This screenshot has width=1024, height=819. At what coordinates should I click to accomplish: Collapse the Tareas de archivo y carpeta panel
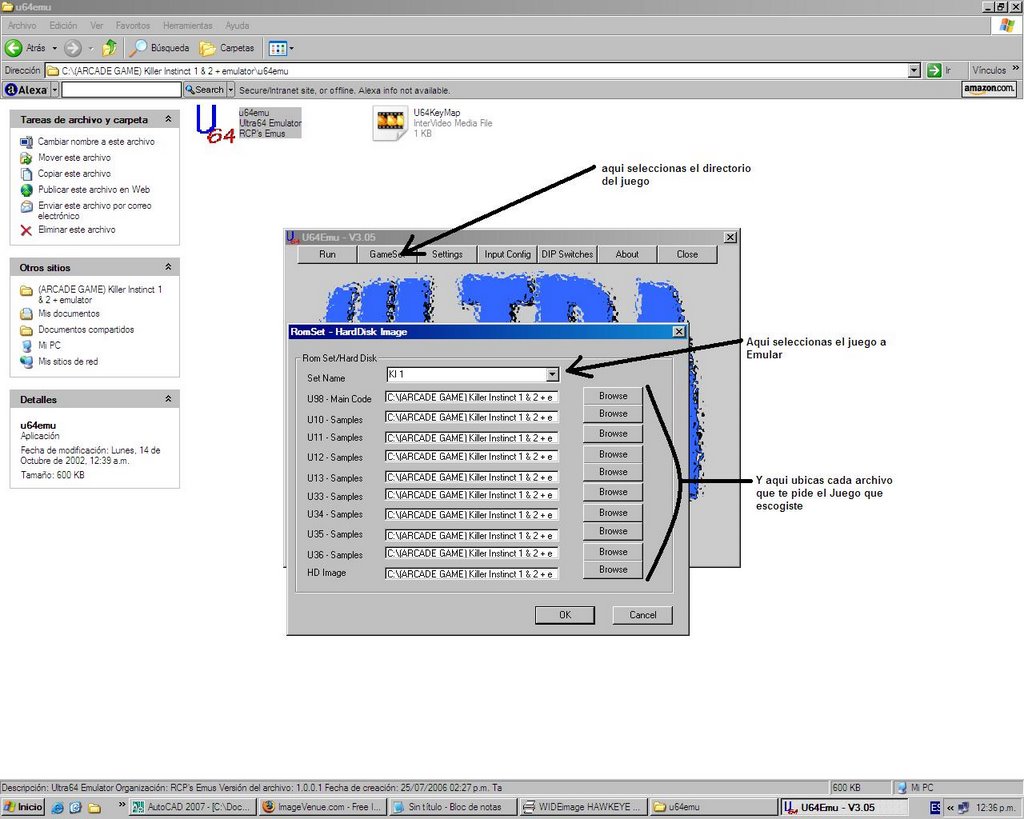168,119
